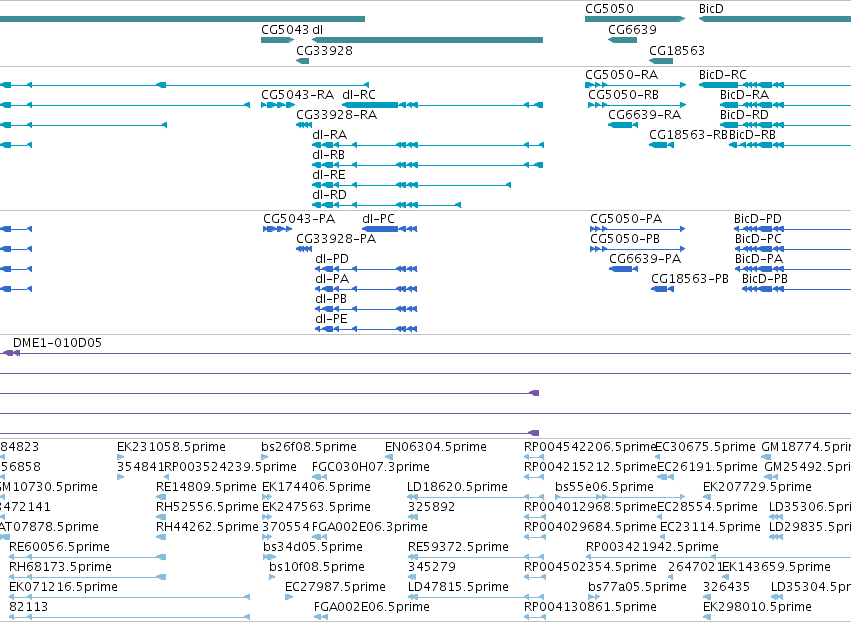Select the EC27987.5prime EST label
Viewport: 851px width, 622px height.
pos(335,587)
